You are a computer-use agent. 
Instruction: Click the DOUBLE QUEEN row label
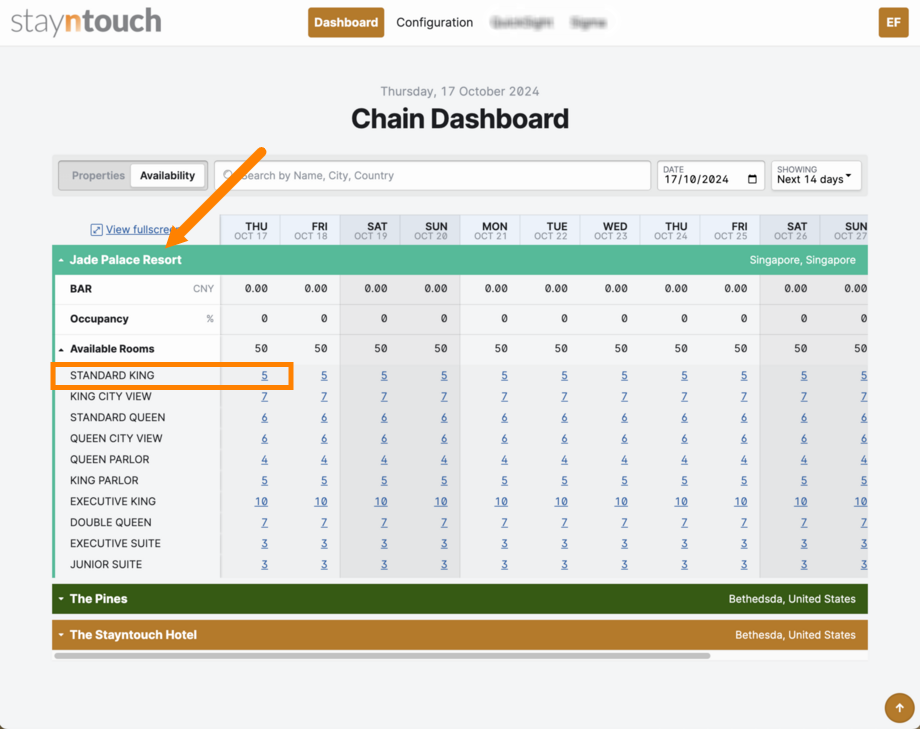[x=110, y=522]
